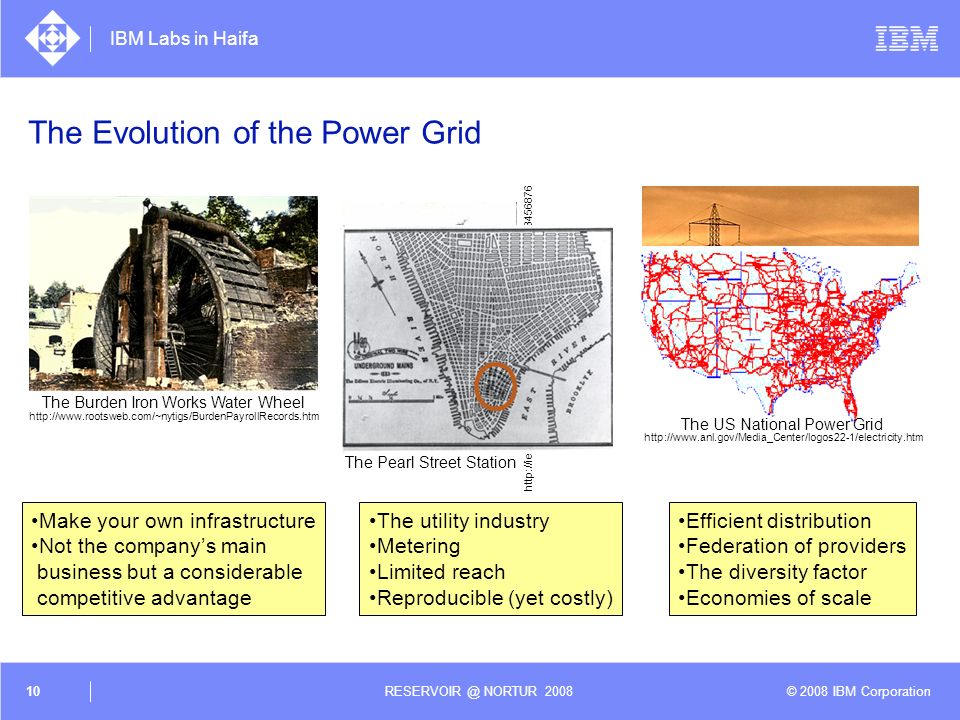This screenshot has width=960, height=720.
Task: Select the bullet 'Make your own infrastructure'
Action: (x=173, y=521)
